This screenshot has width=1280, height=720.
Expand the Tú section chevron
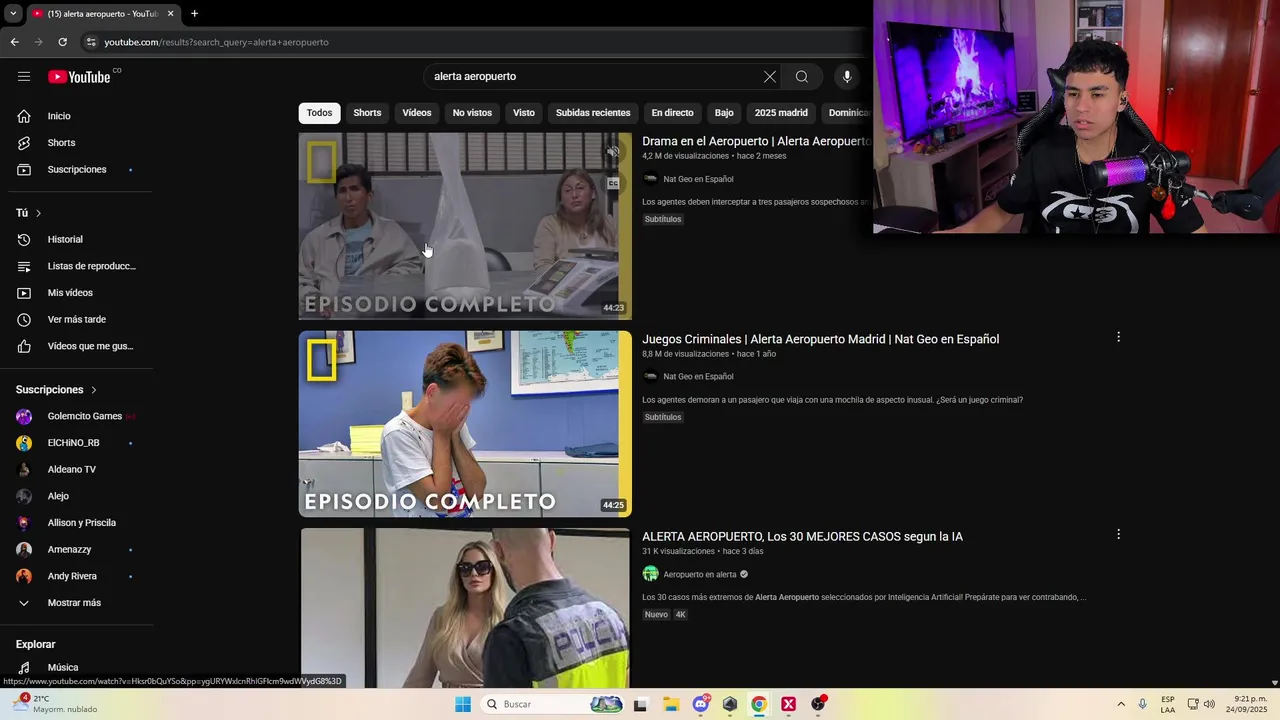tap(38, 213)
